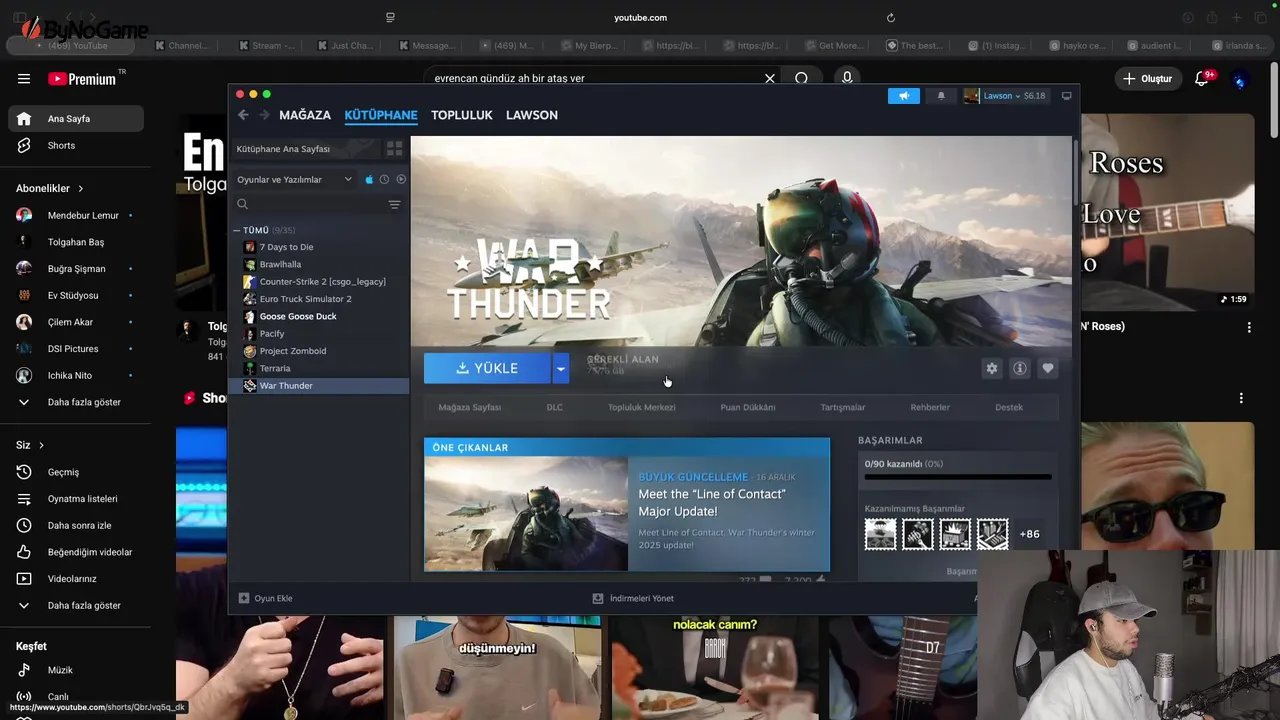
Task: Open the LAWSON profile tab
Action: point(532,115)
